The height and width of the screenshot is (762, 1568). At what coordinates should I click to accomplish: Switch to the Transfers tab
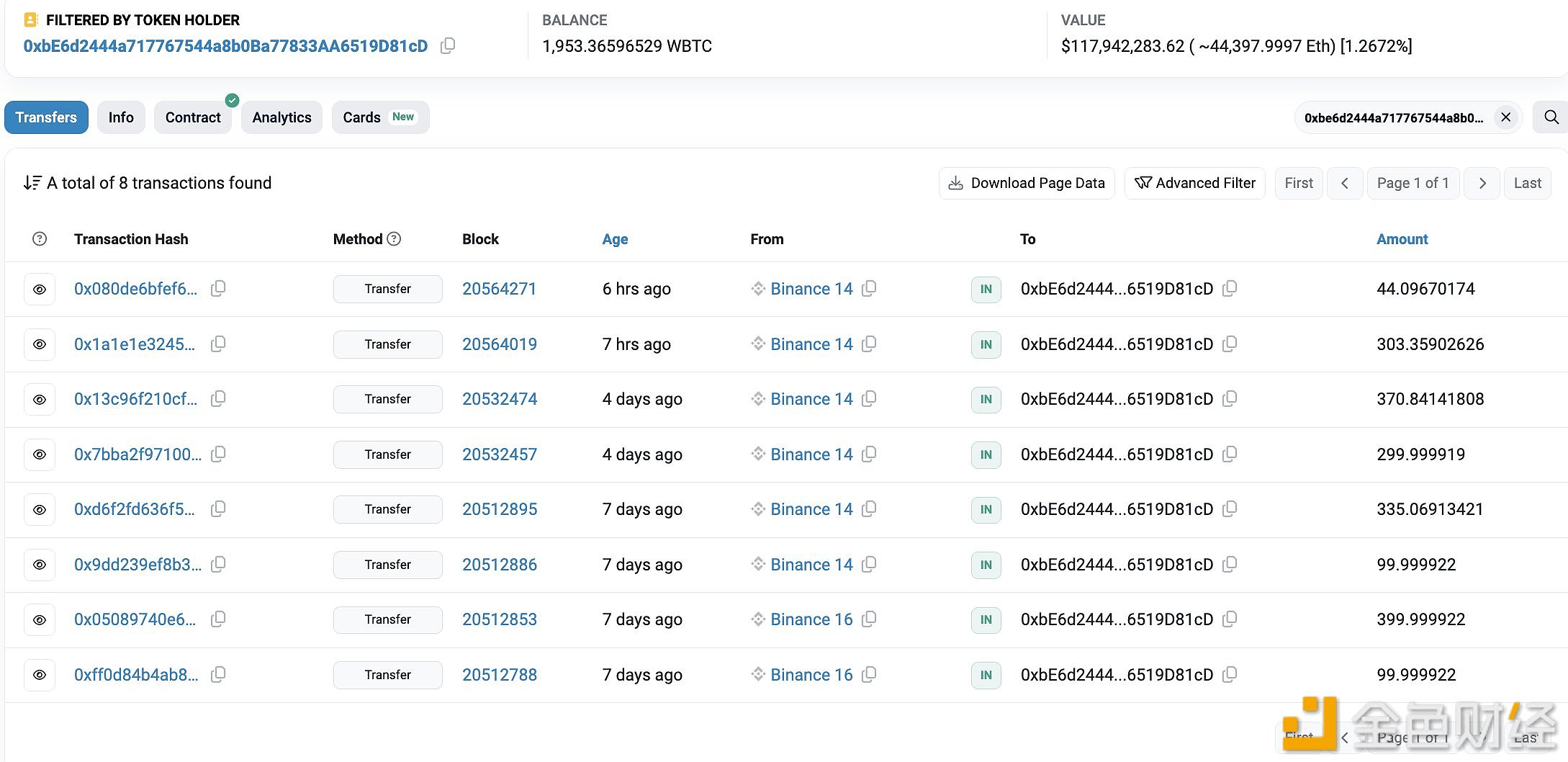tap(46, 117)
